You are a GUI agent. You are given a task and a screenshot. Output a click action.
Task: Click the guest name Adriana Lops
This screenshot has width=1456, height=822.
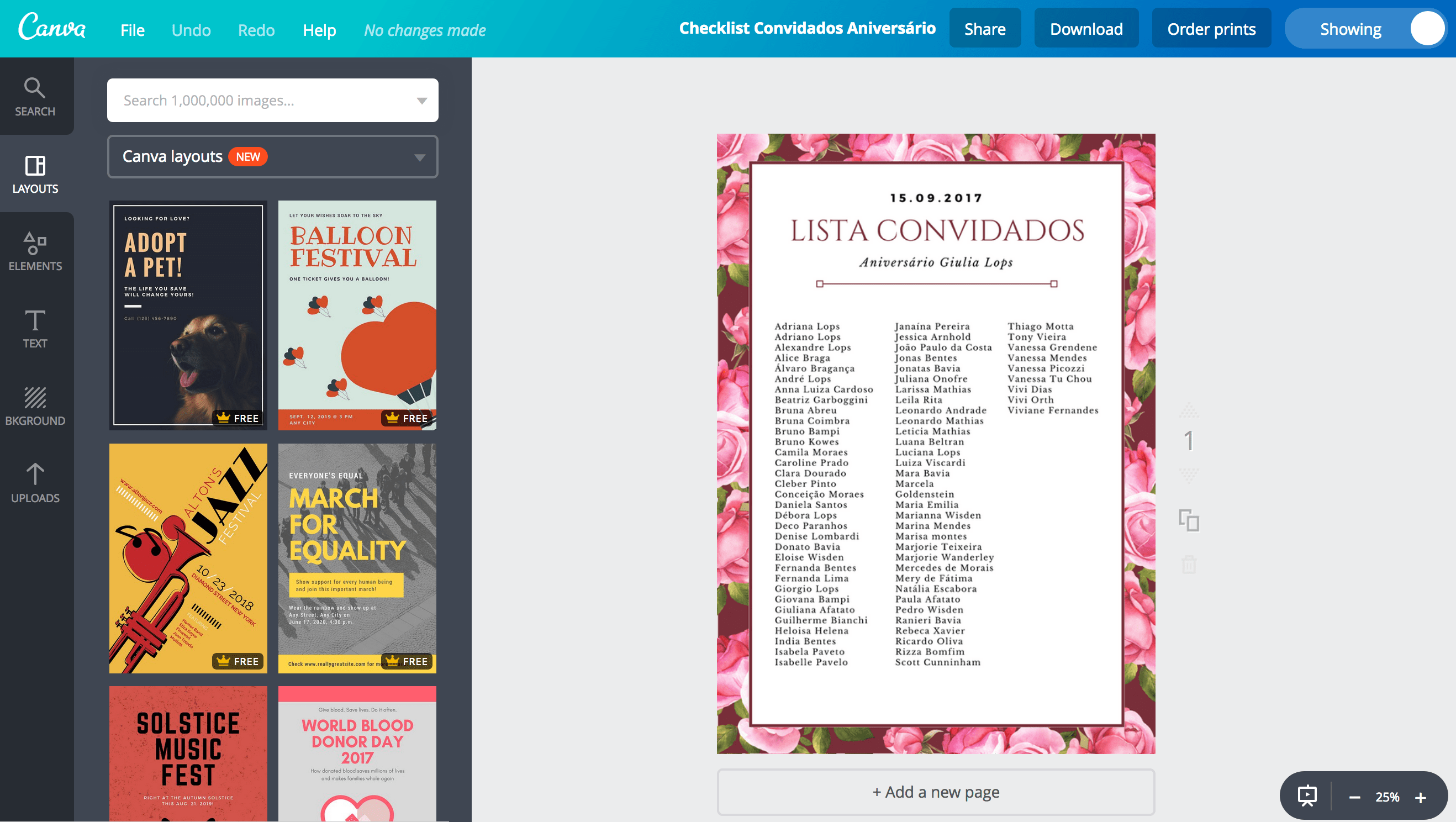[x=807, y=326]
